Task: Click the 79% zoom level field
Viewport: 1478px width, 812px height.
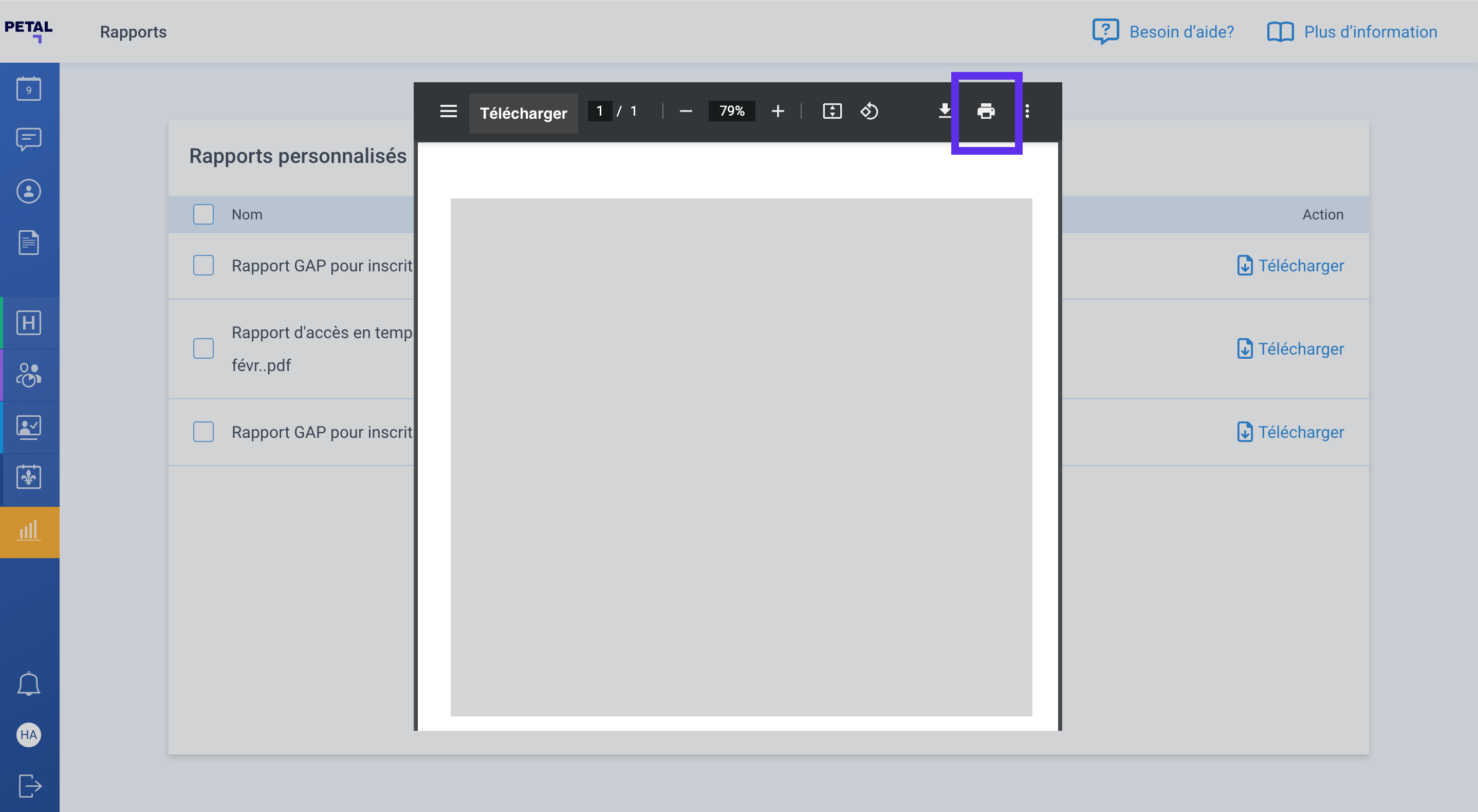Action: [x=731, y=111]
